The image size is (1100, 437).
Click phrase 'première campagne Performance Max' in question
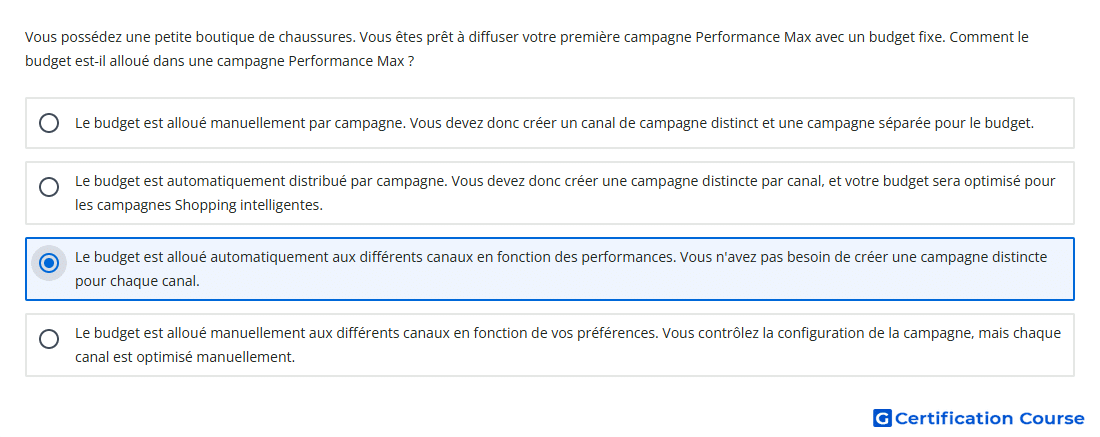click(695, 37)
